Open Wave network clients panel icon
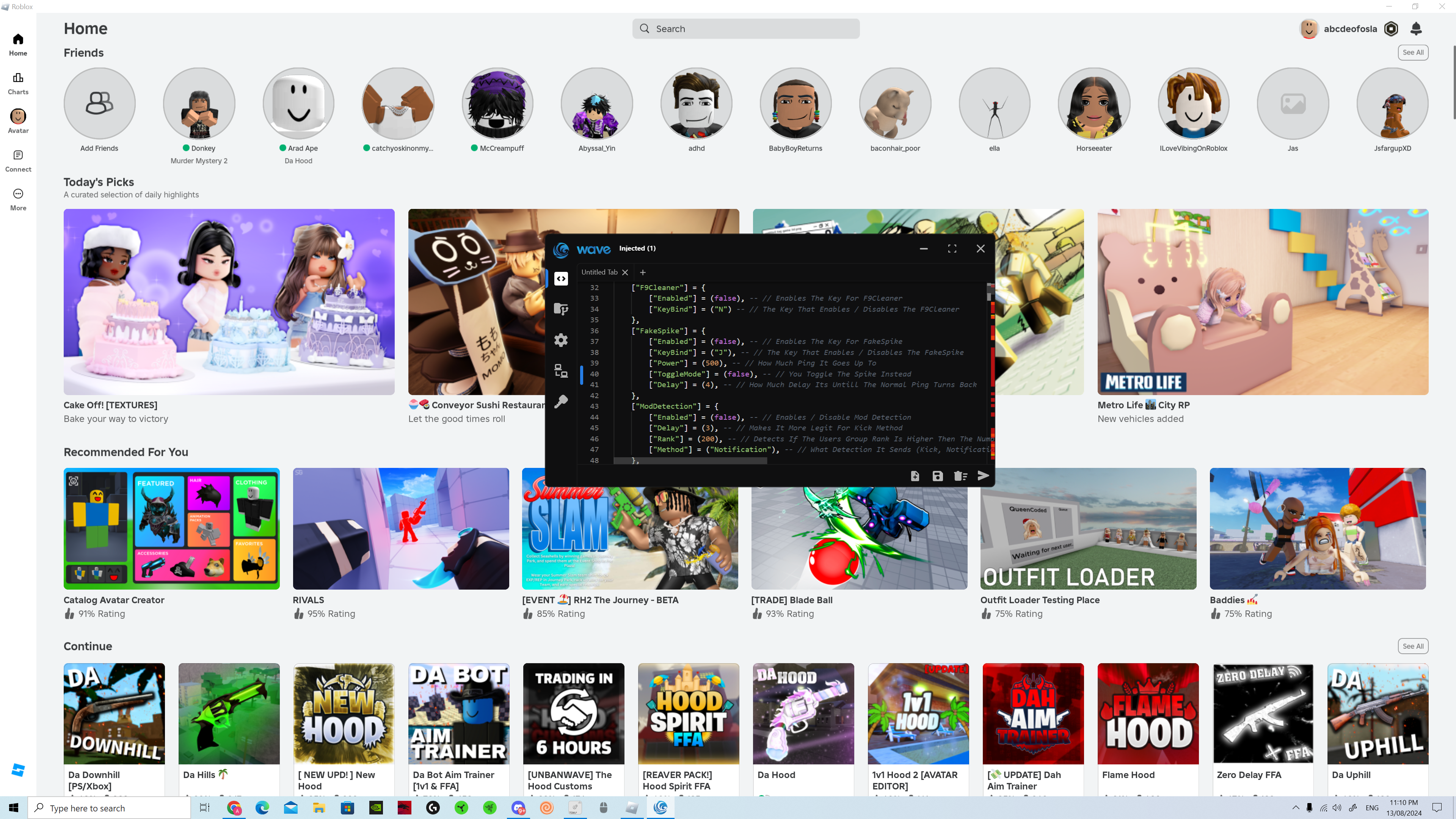Screen dimensions: 1456x819 point(561,371)
